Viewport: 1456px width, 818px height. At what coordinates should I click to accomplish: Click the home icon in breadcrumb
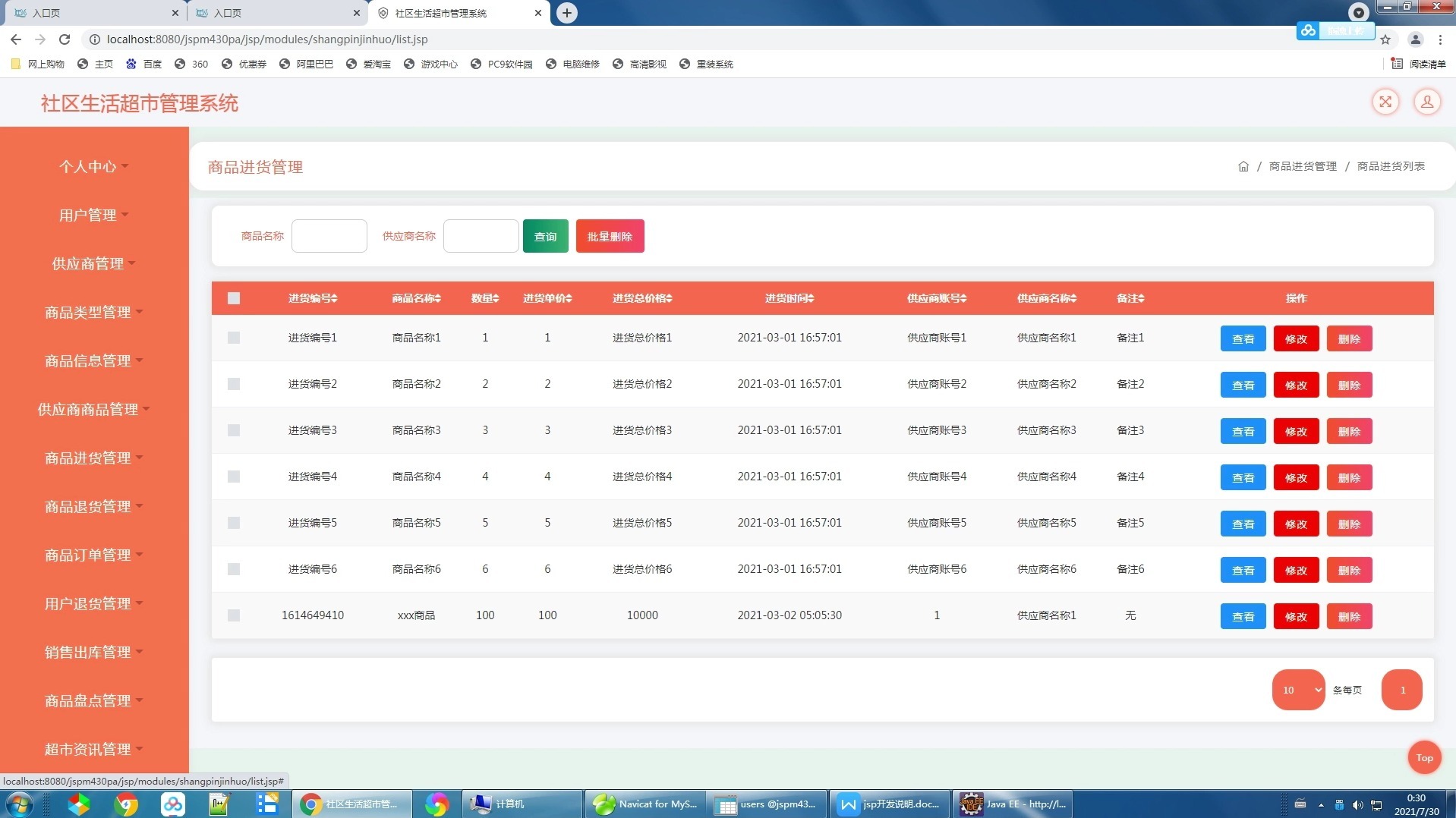click(1243, 166)
